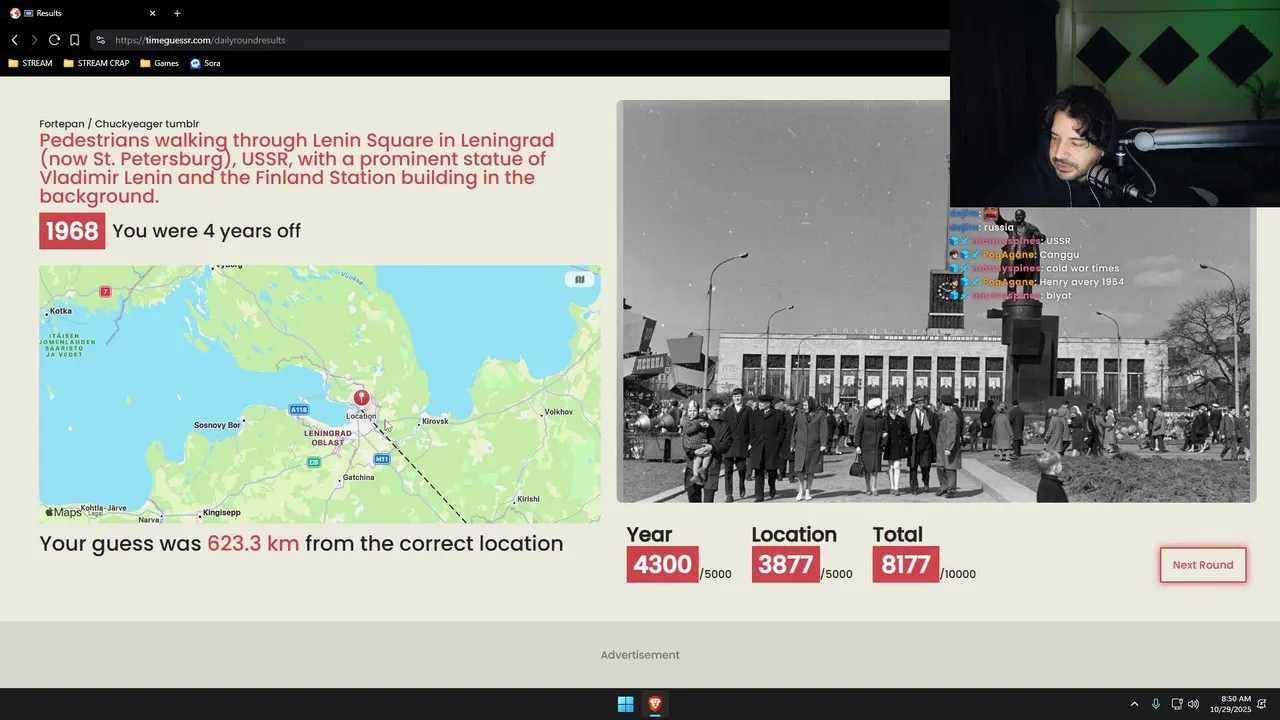Image resolution: width=1280 pixels, height=720 pixels.
Task: Click the Location score 3877
Action: pyautogui.click(x=786, y=564)
